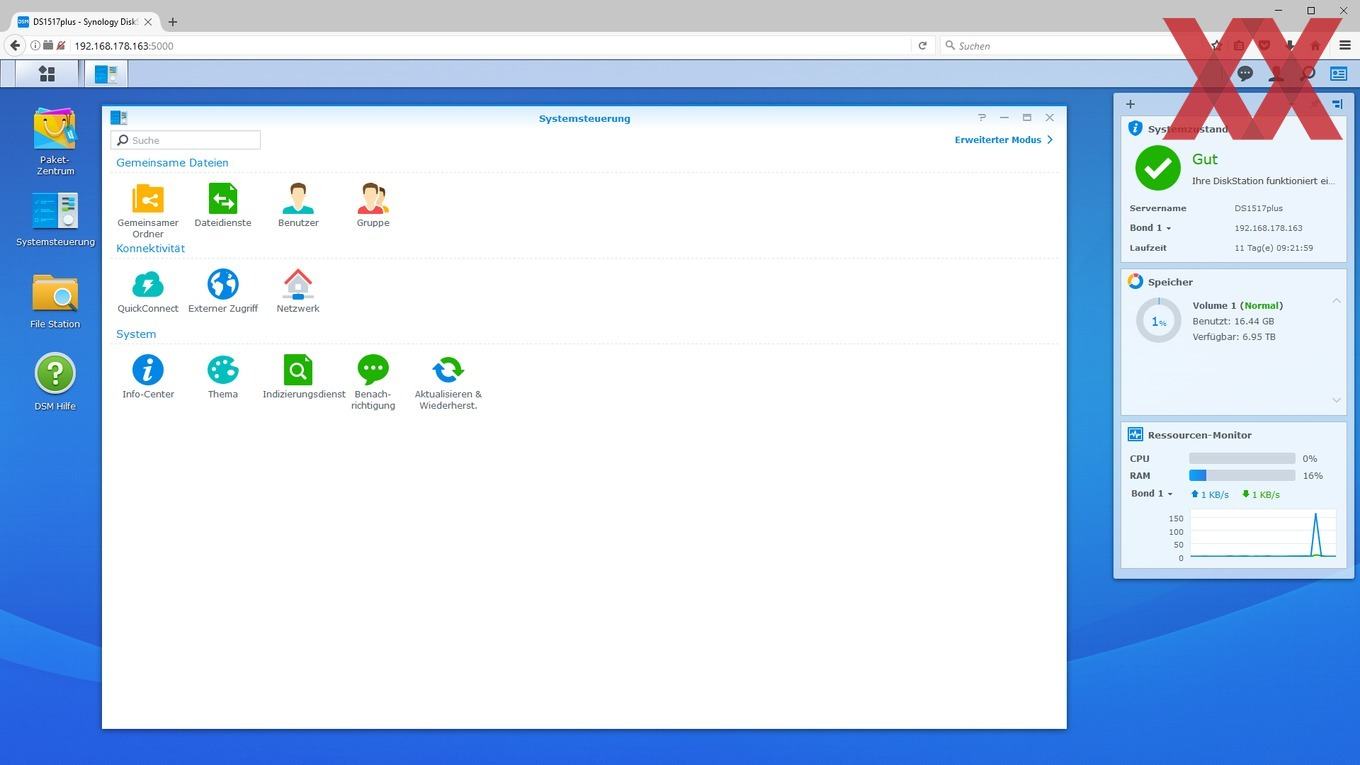Click System section heading

pos(136,334)
